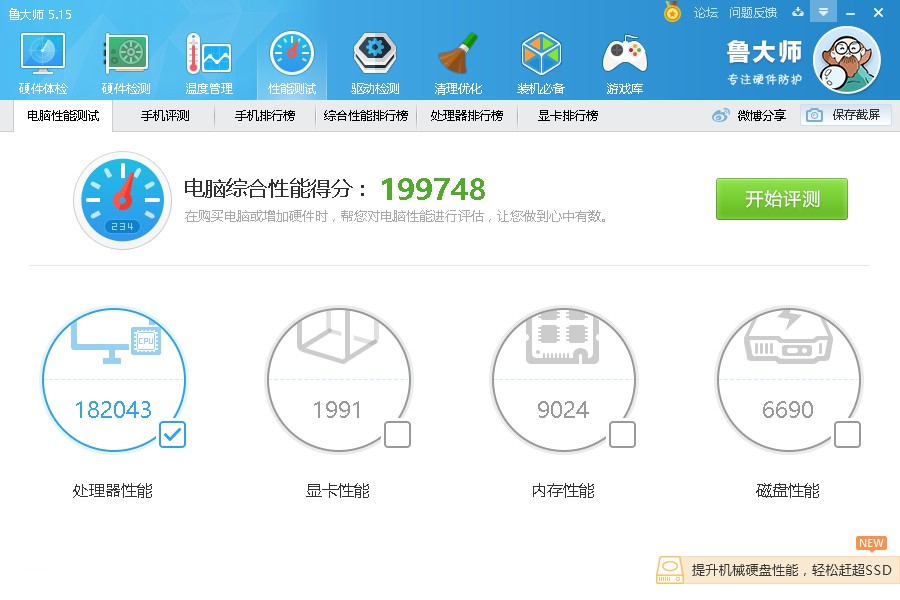This screenshot has height=600, width=900.
Task: Switch to 综合性能排行榜 tab
Action: coord(366,116)
